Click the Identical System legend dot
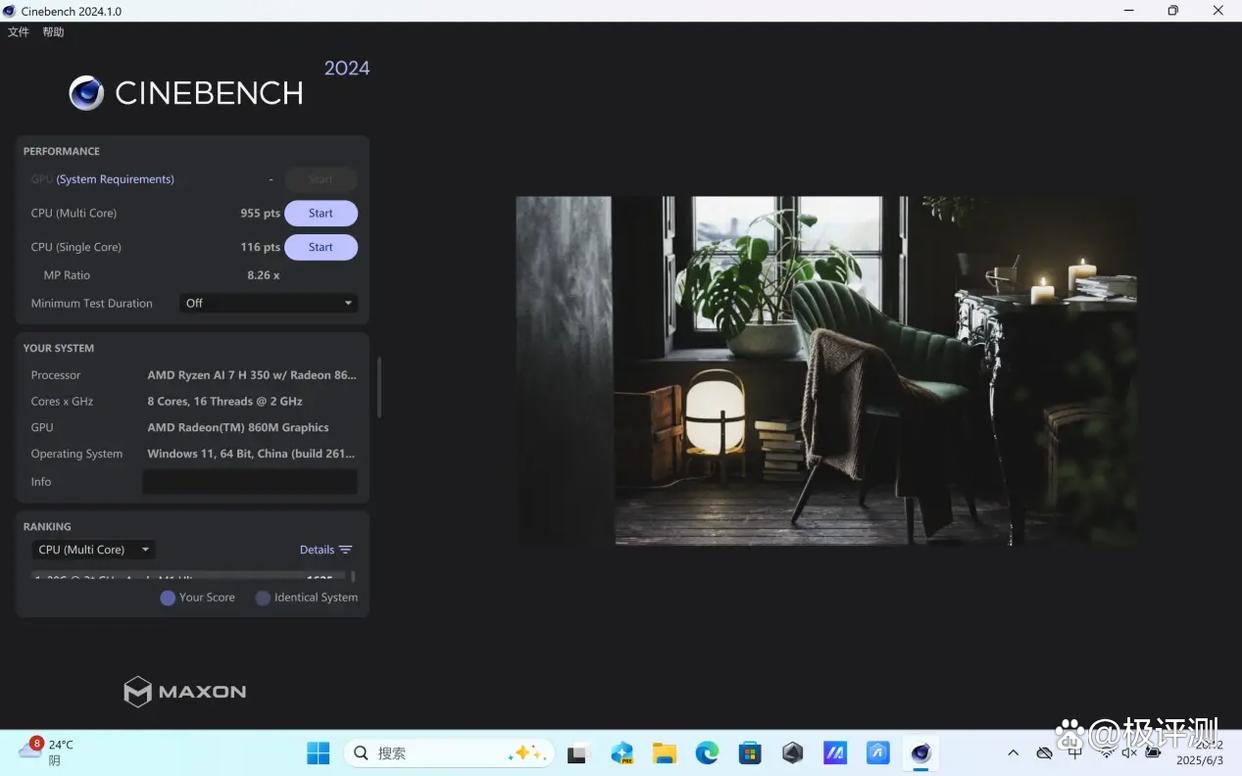Image resolution: width=1242 pixels, height=776 pixels. 263,598
